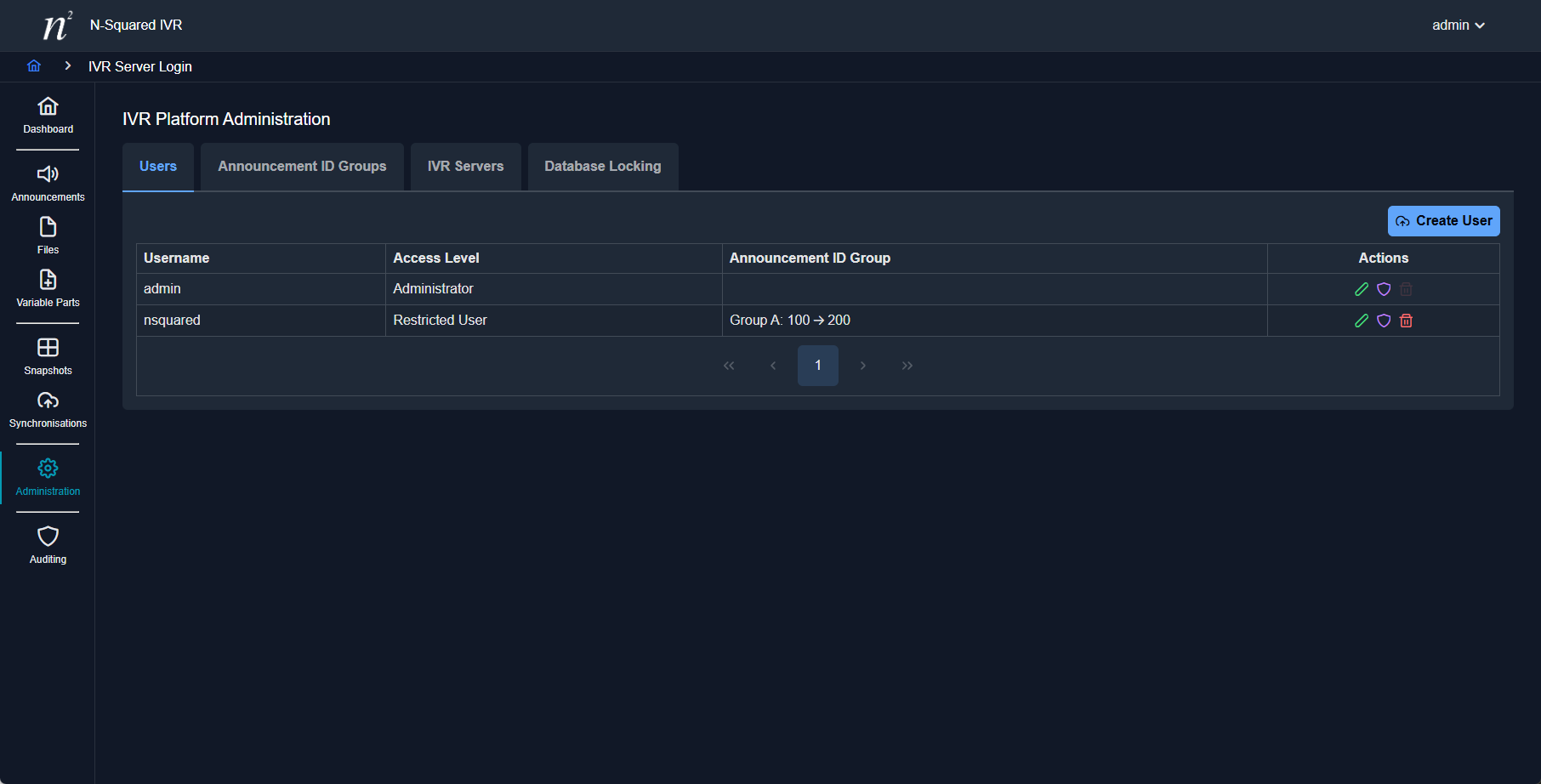Click the home breadcrumb icon
This screenshot has height=784, width=1541.
click(x=34, y=66)
